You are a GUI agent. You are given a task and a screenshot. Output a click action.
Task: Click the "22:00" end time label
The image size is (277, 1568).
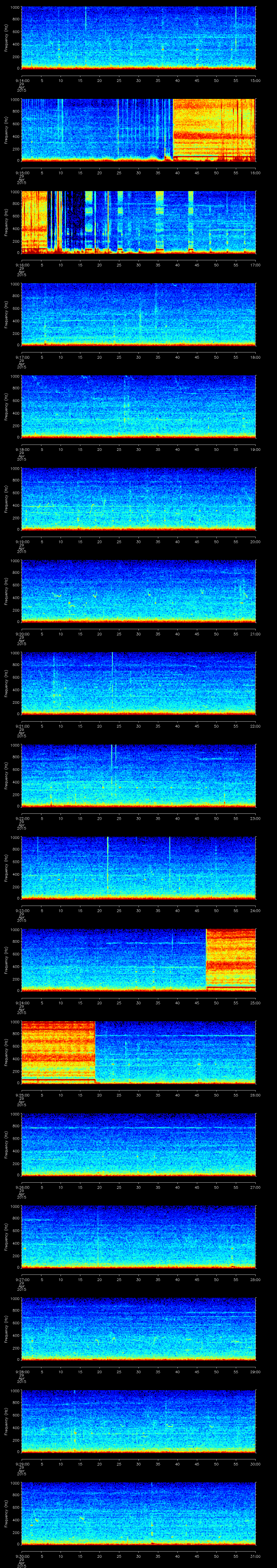click(256, 726)
